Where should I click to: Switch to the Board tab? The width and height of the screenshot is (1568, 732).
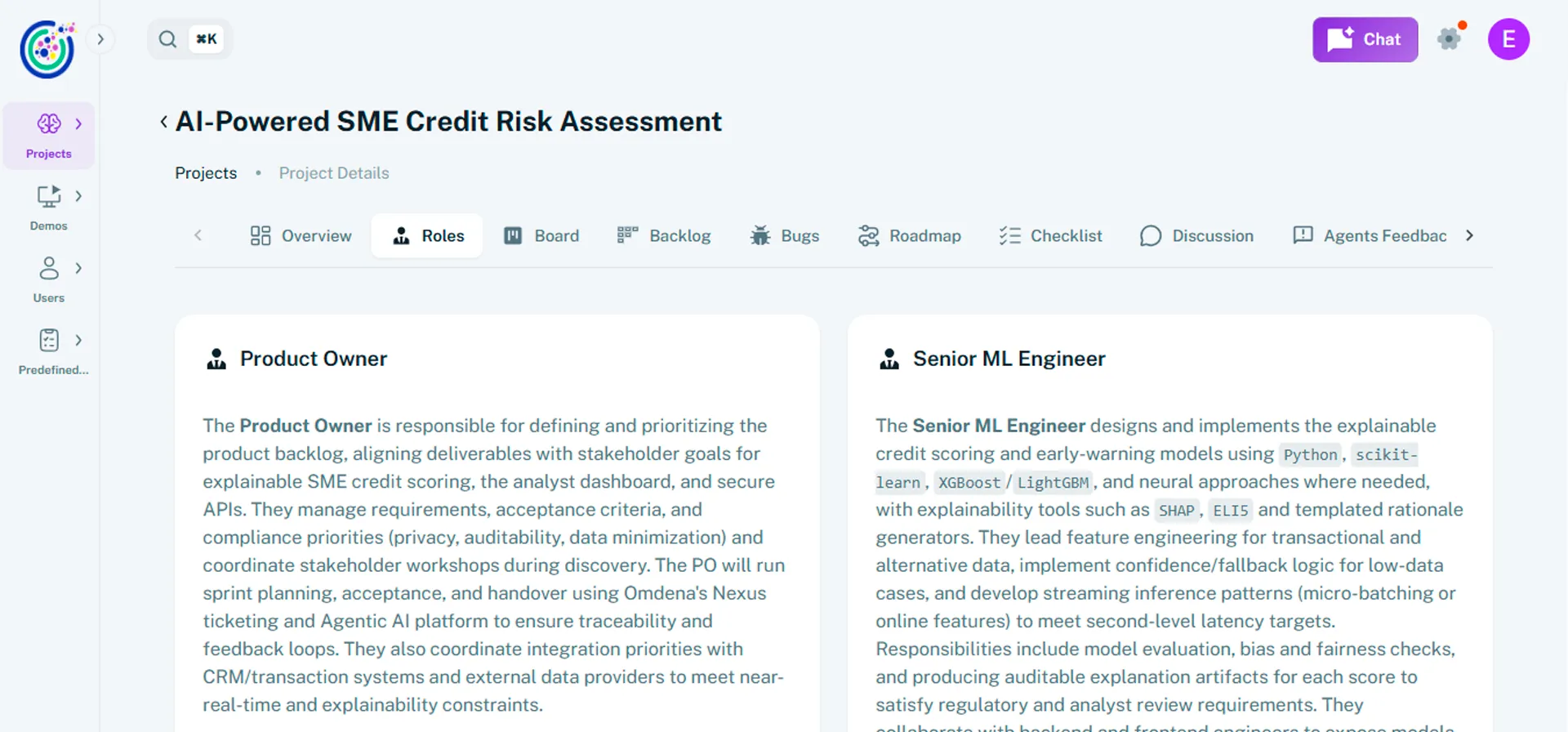[x=541, y=236]
